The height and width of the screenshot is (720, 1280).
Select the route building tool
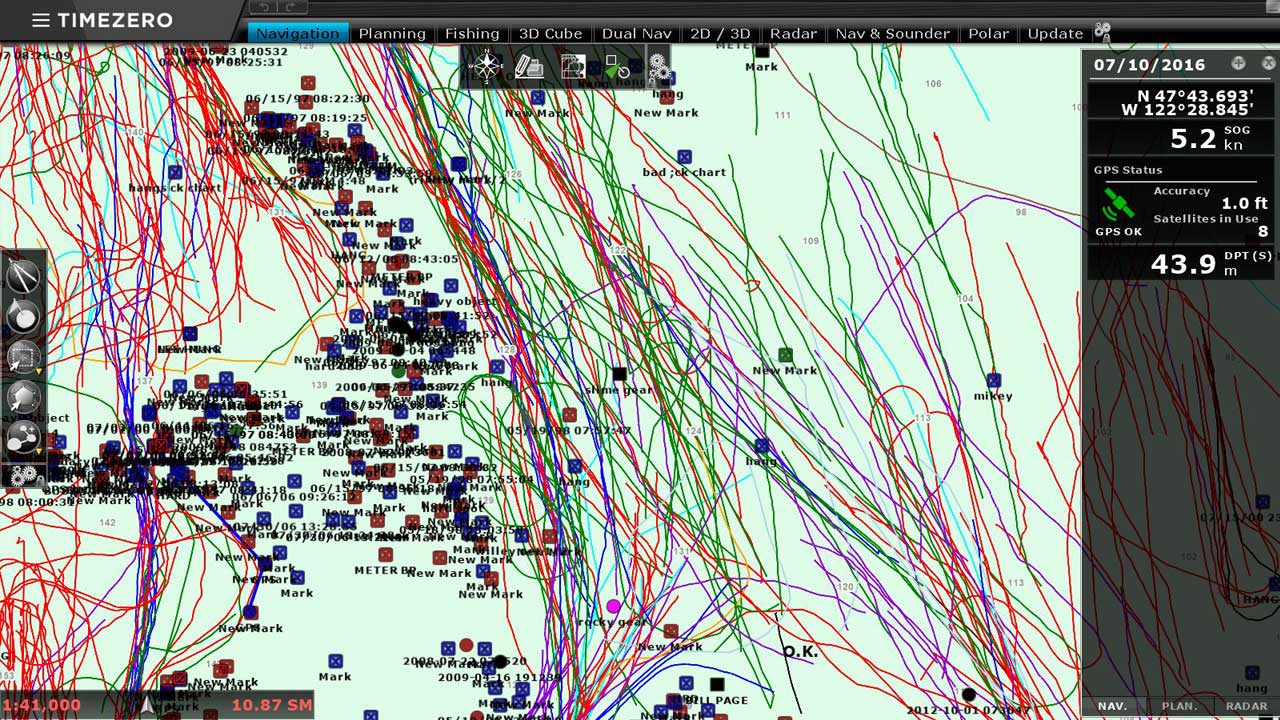coord(22,437)
